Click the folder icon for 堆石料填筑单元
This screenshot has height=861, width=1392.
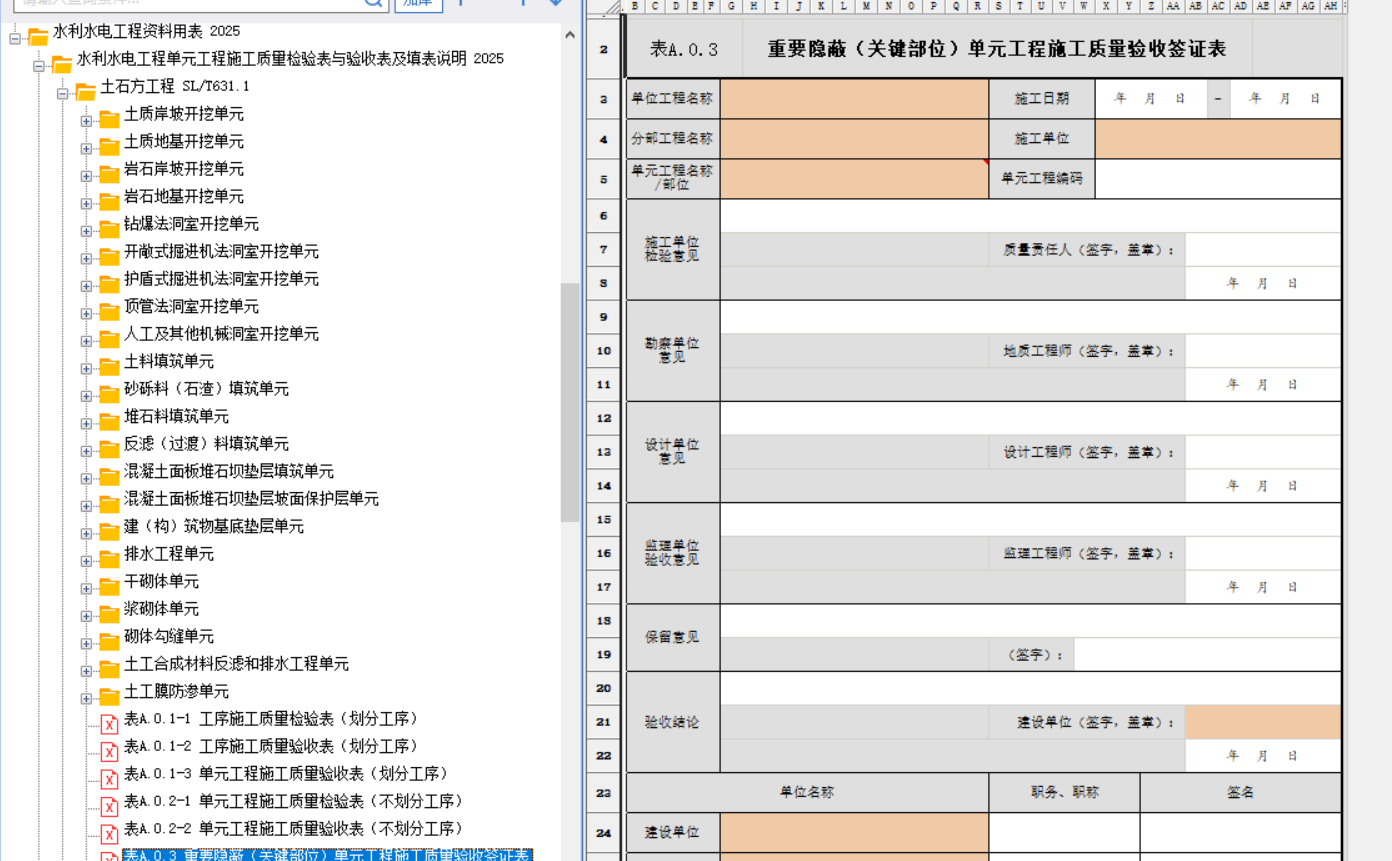(x=109, y=422)
